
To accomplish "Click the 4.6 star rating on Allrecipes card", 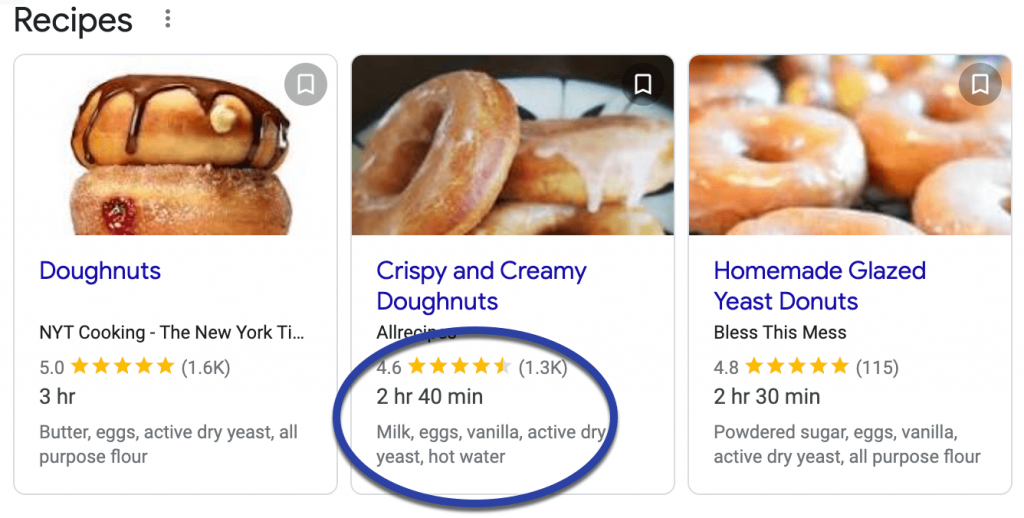I will pyautogui.click(x=471, y=367).
